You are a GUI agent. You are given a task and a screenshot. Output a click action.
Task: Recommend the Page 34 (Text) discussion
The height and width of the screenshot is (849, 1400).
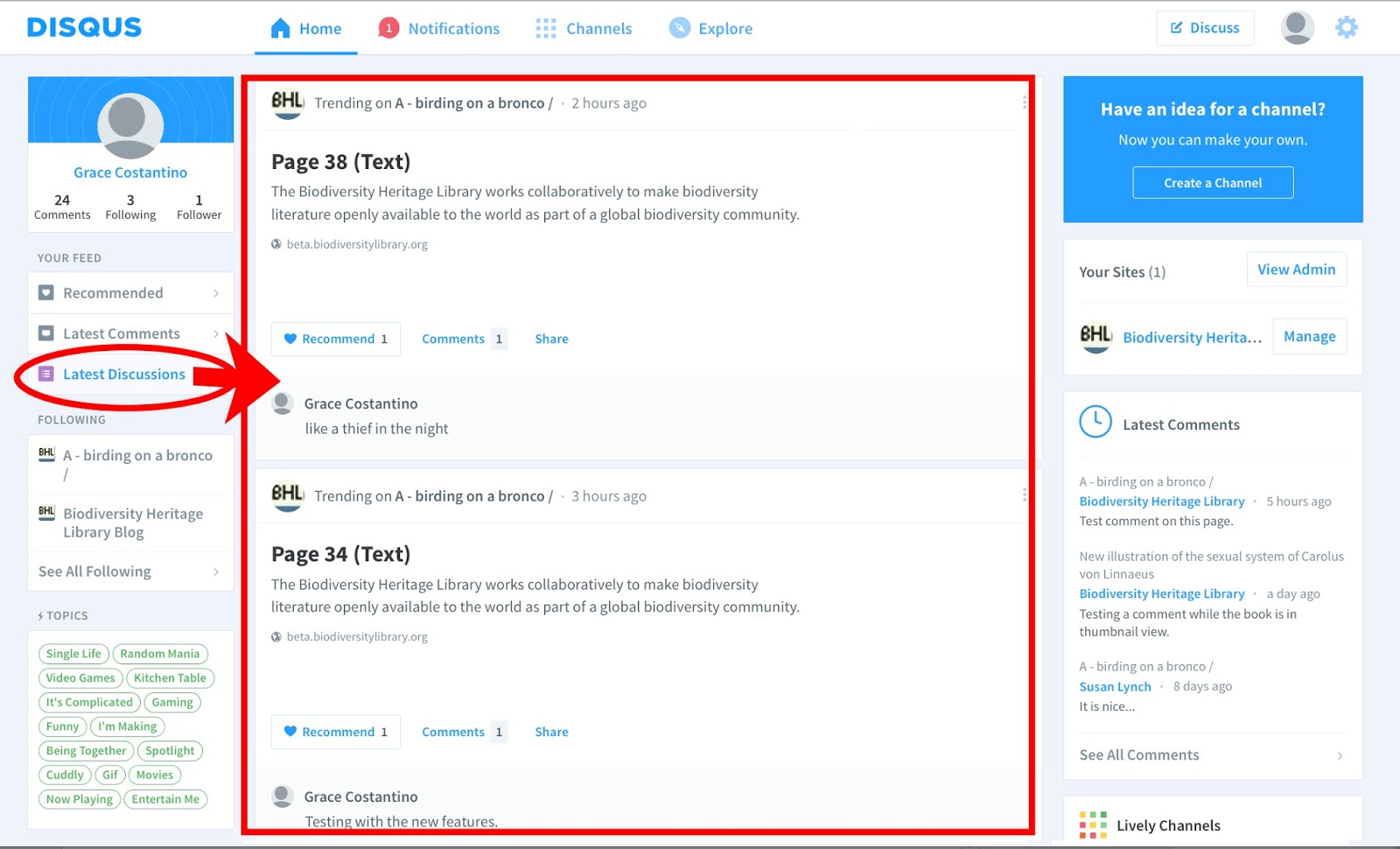pos(336,733)
